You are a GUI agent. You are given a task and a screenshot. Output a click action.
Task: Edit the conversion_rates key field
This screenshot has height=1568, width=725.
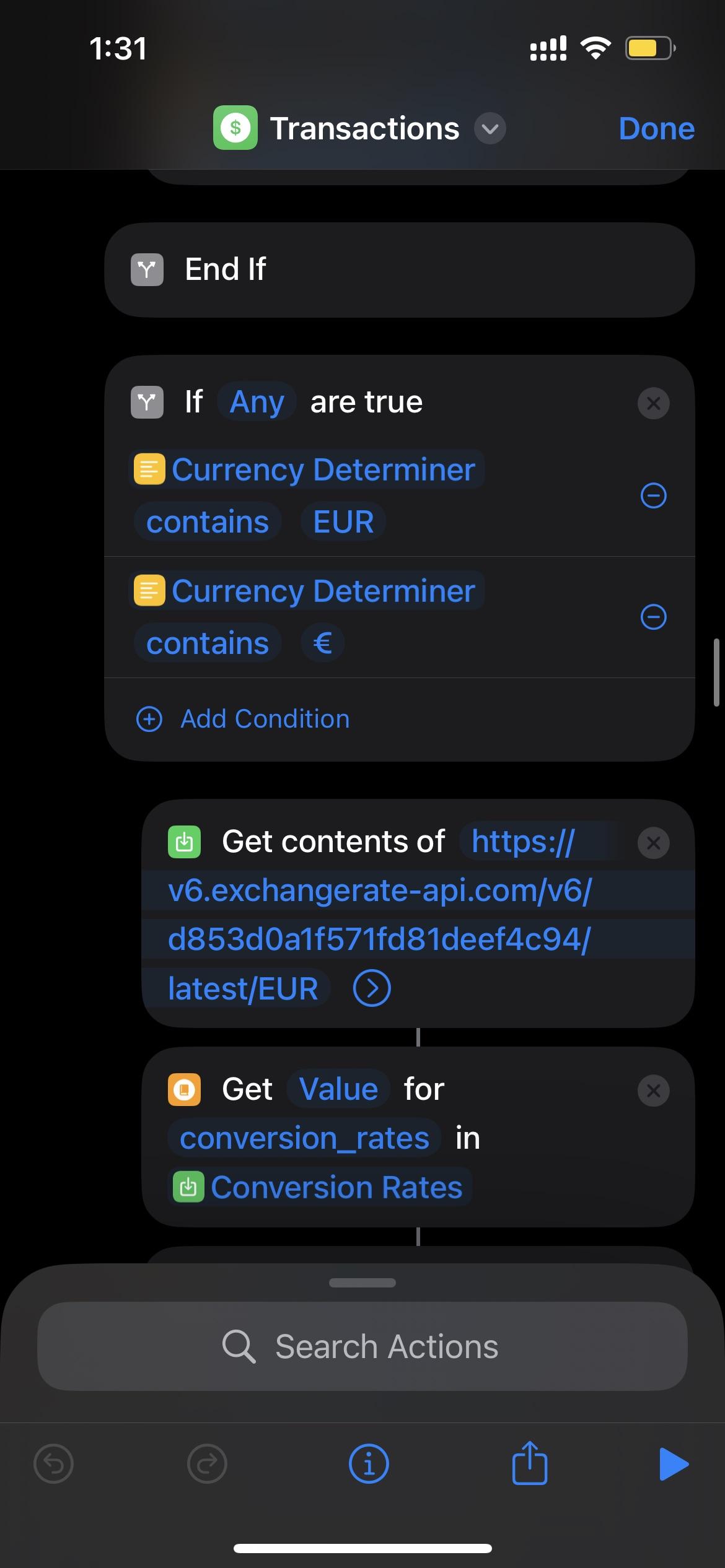304,1138
